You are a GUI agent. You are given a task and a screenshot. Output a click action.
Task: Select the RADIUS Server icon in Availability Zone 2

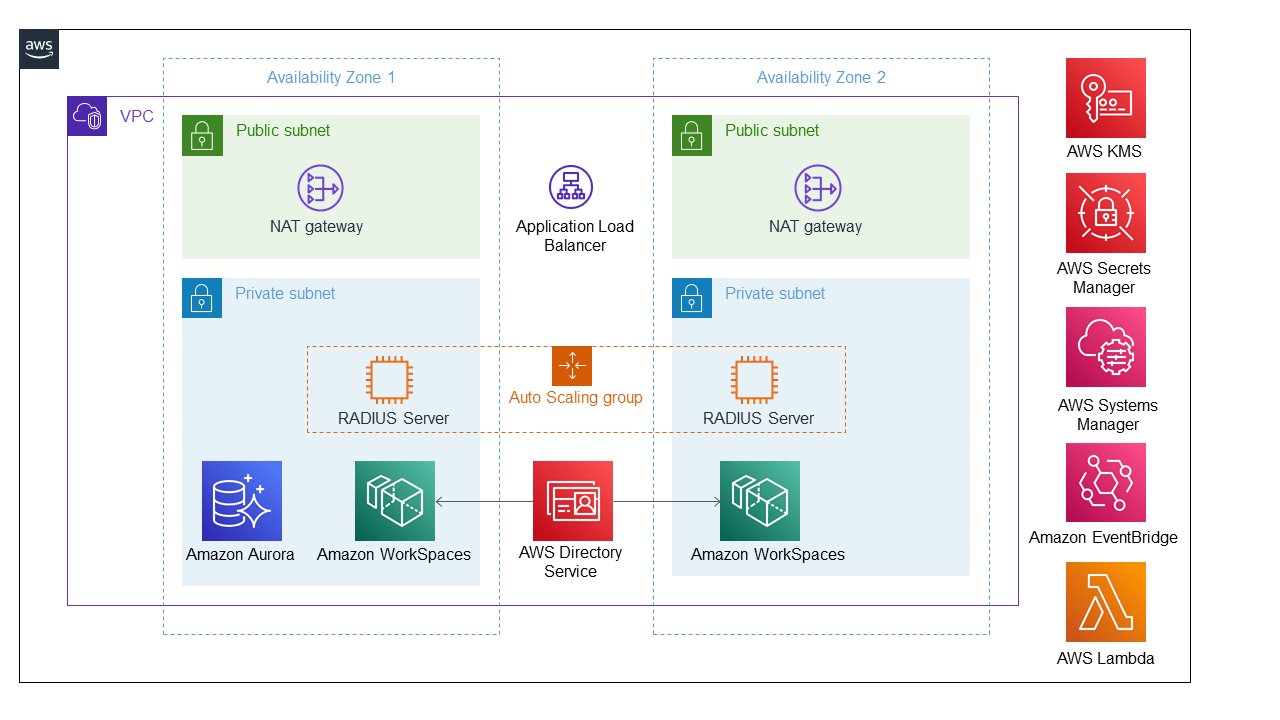[x=755, y=380]
